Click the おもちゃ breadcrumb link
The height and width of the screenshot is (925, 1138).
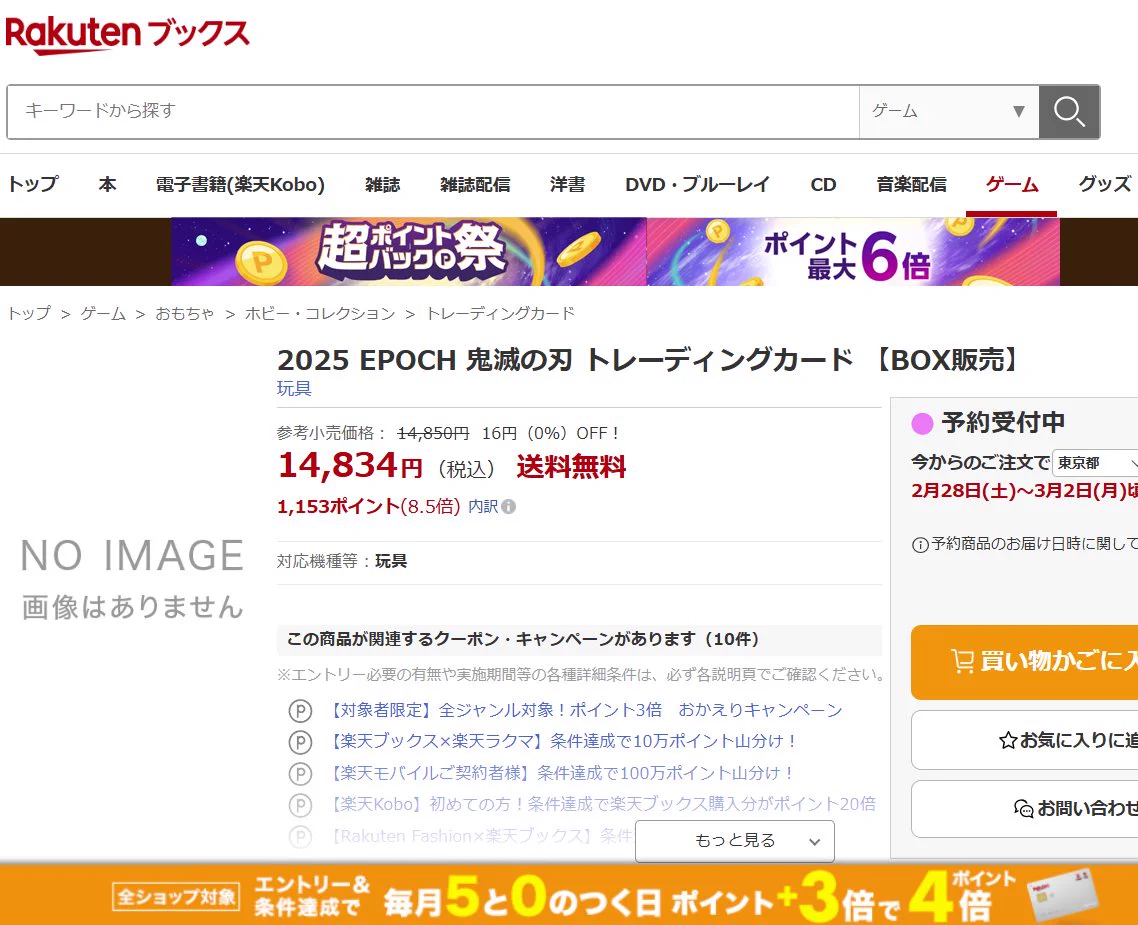point(185,313)
